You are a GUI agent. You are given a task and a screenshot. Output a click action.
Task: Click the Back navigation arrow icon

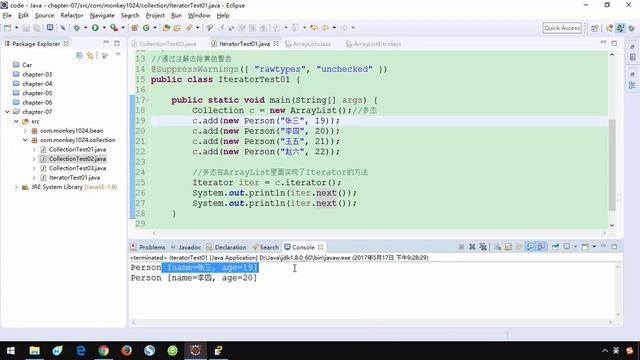pos(325,28)
